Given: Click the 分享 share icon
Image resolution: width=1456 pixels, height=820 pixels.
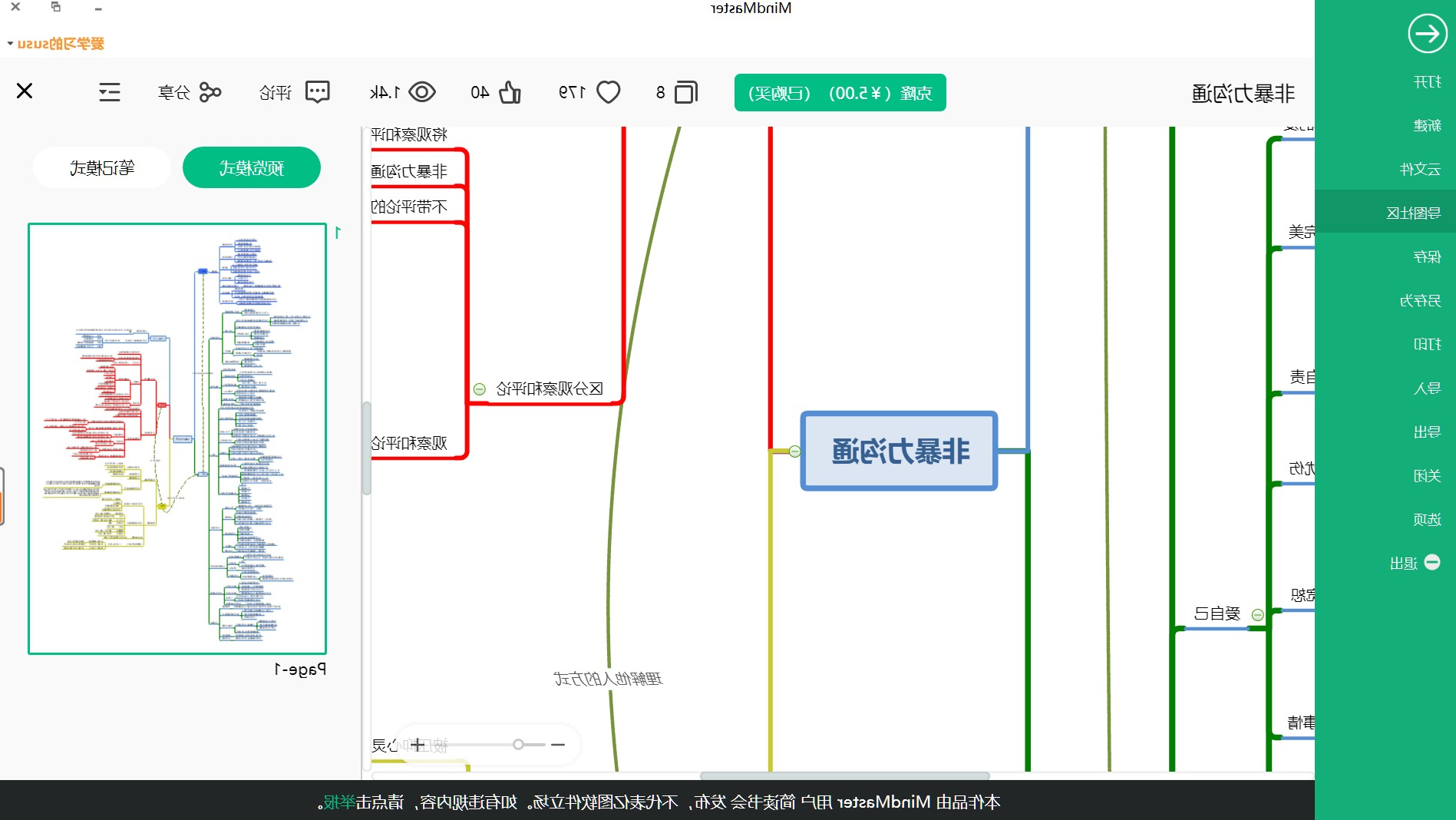Looking at the screenshot, I should tap(210, 92).
